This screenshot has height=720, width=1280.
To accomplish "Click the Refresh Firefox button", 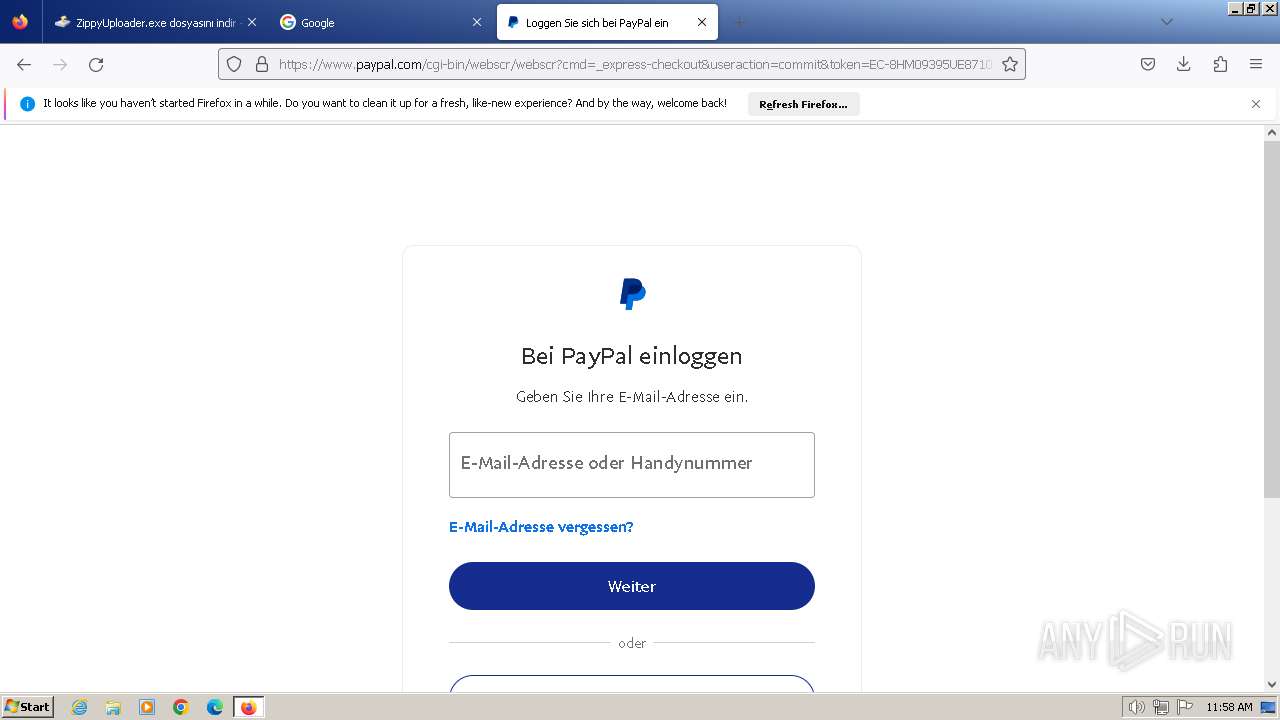I will click(x=803, y=104).
